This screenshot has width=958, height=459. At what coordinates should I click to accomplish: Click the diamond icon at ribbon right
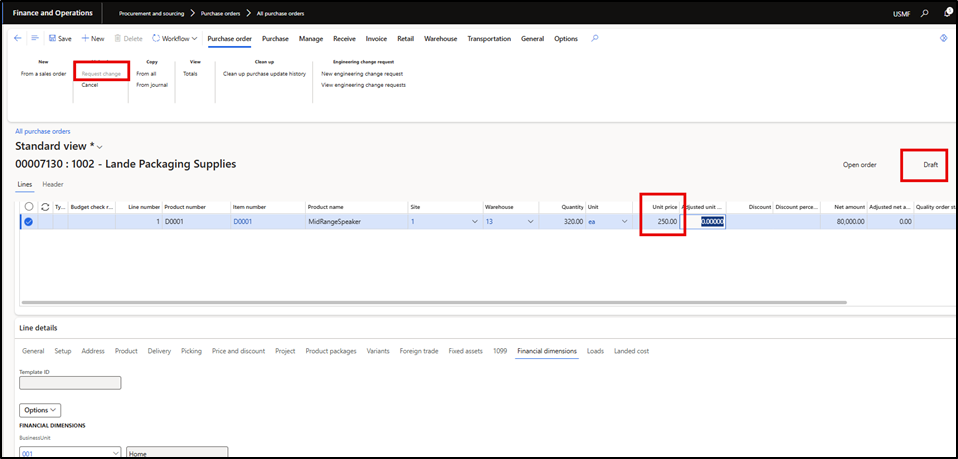click(x=942, y=38)
